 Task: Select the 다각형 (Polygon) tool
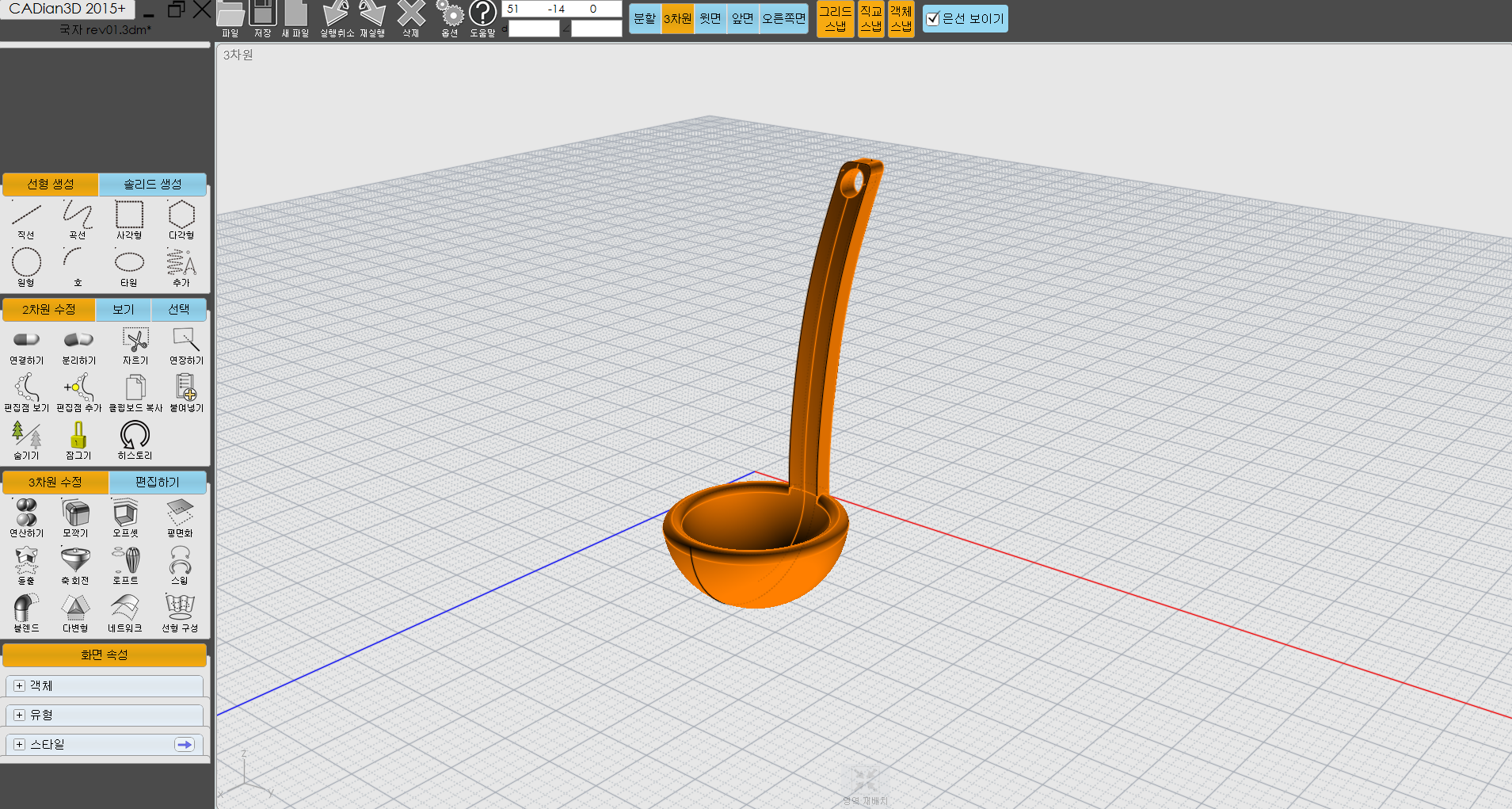181,215
